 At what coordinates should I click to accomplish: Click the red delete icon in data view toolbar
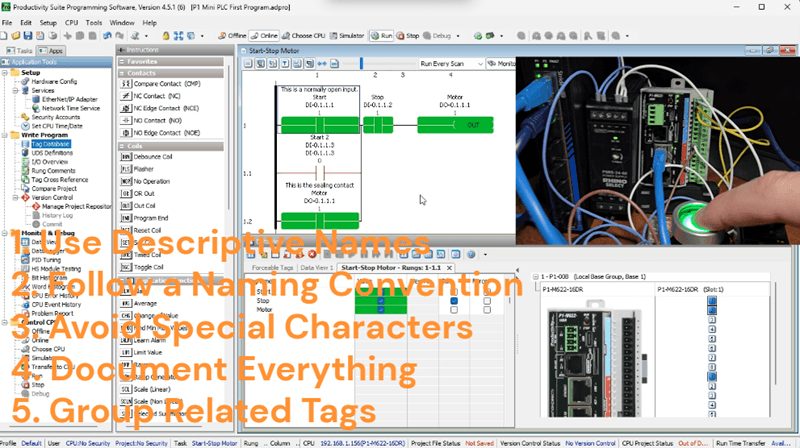312,254
